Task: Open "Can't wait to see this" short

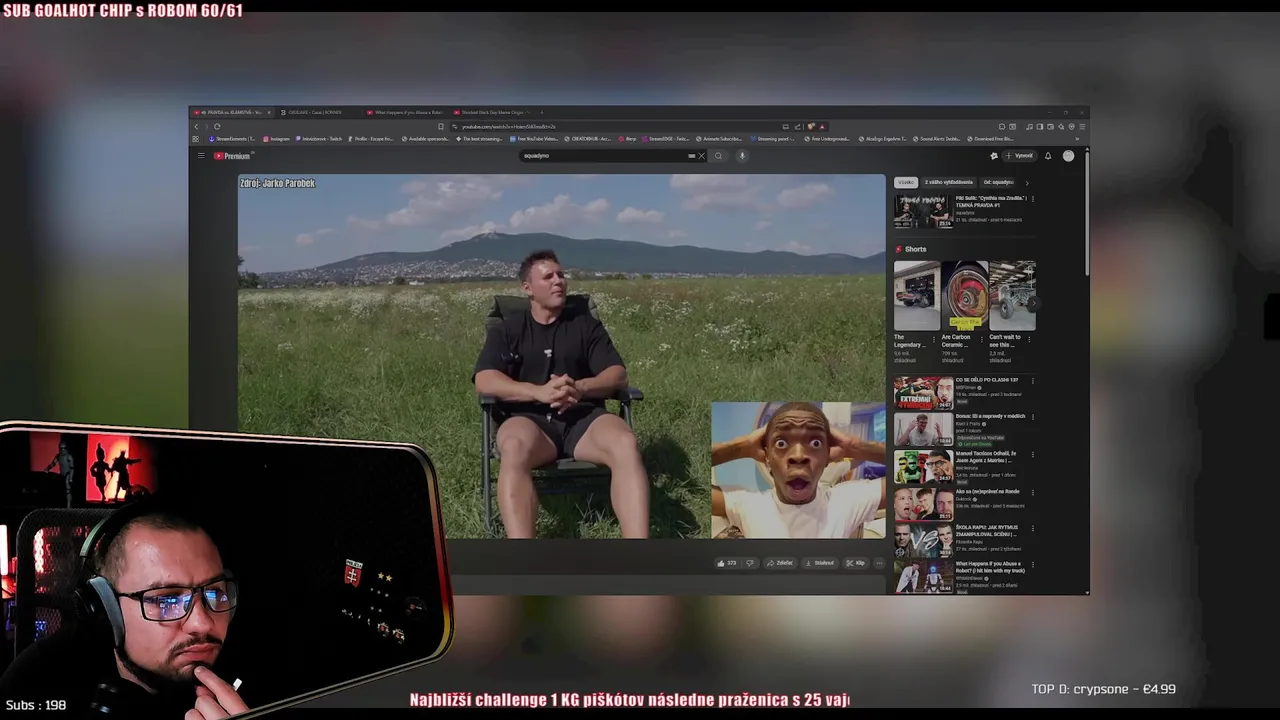Action: (x=1012, y=296)
